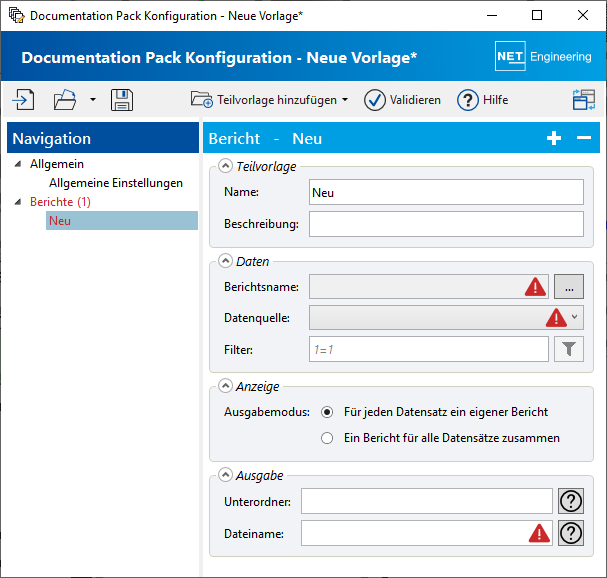This screenshot has width=607, height=578.
Task: Open Hilfe from toolbar
Action: (x=483, y=100)
